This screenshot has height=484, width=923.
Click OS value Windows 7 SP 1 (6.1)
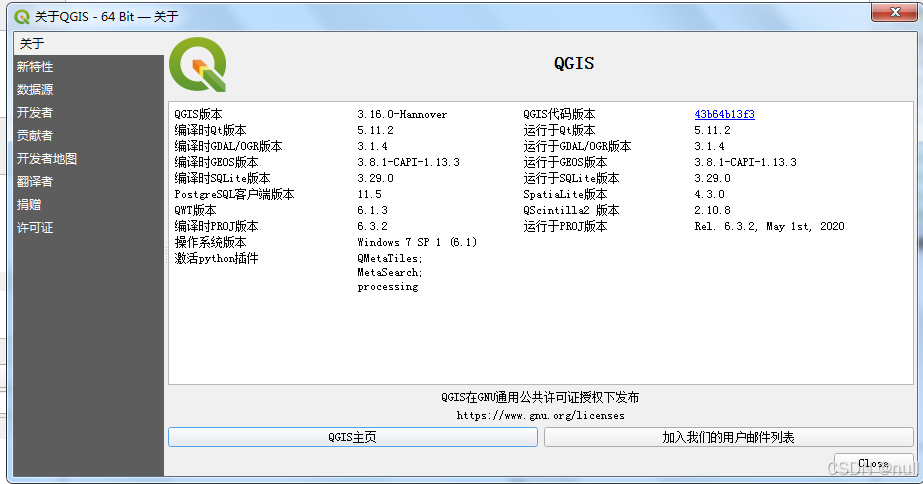417,242
